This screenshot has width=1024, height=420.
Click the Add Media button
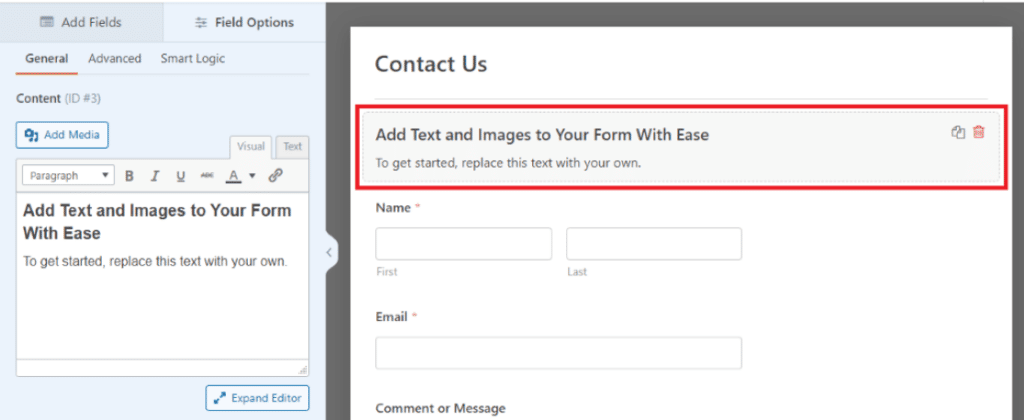(x=62, y=135)
